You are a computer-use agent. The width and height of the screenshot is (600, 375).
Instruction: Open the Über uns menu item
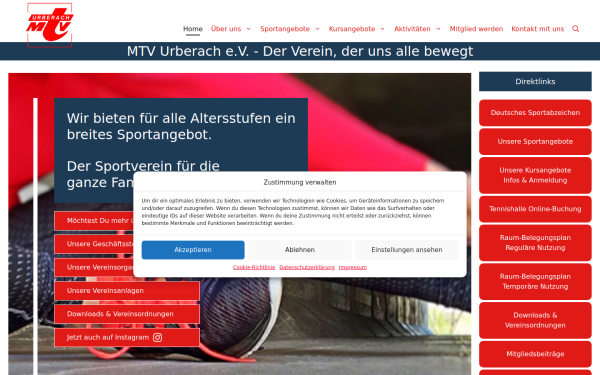pyautogui.click(x=226, y=29)
